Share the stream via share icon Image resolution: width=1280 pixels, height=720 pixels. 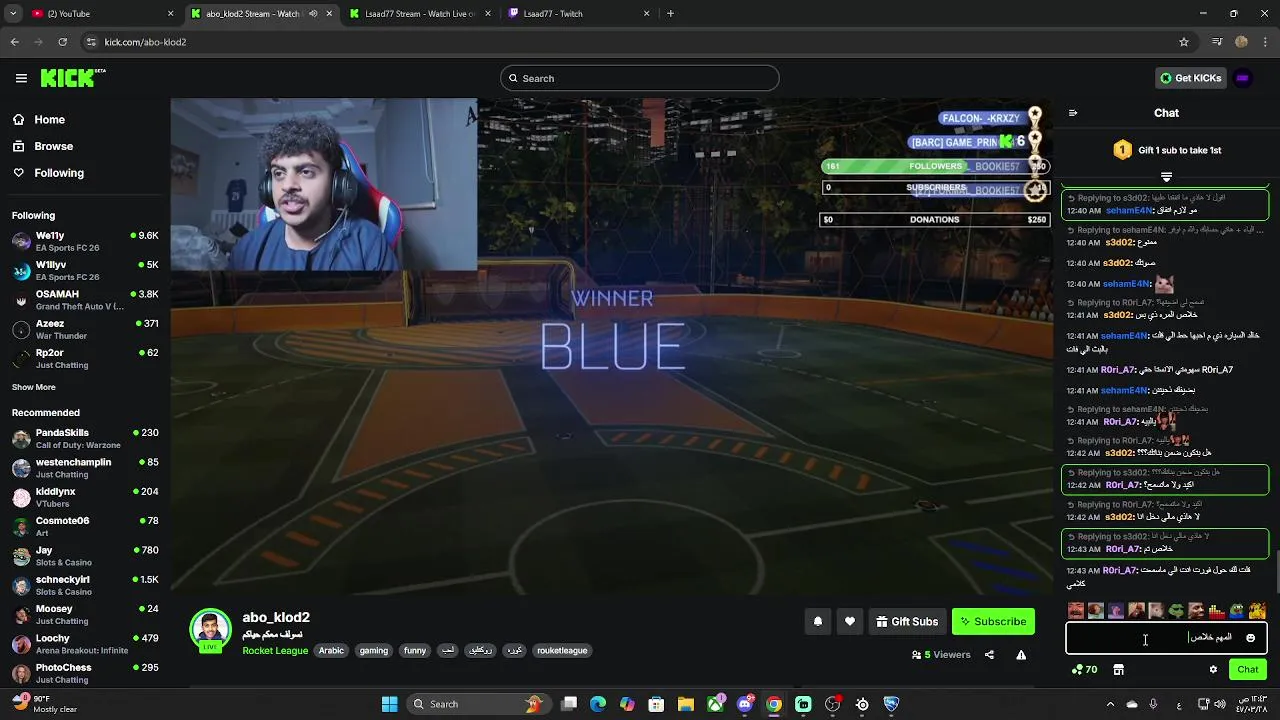(x=989, y=655)
